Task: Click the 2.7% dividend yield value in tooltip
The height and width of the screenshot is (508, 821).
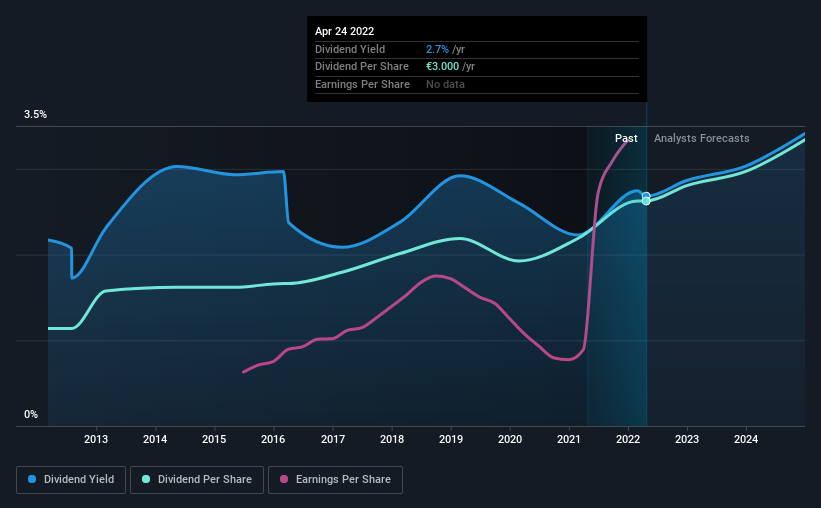Action: (437, 49)
